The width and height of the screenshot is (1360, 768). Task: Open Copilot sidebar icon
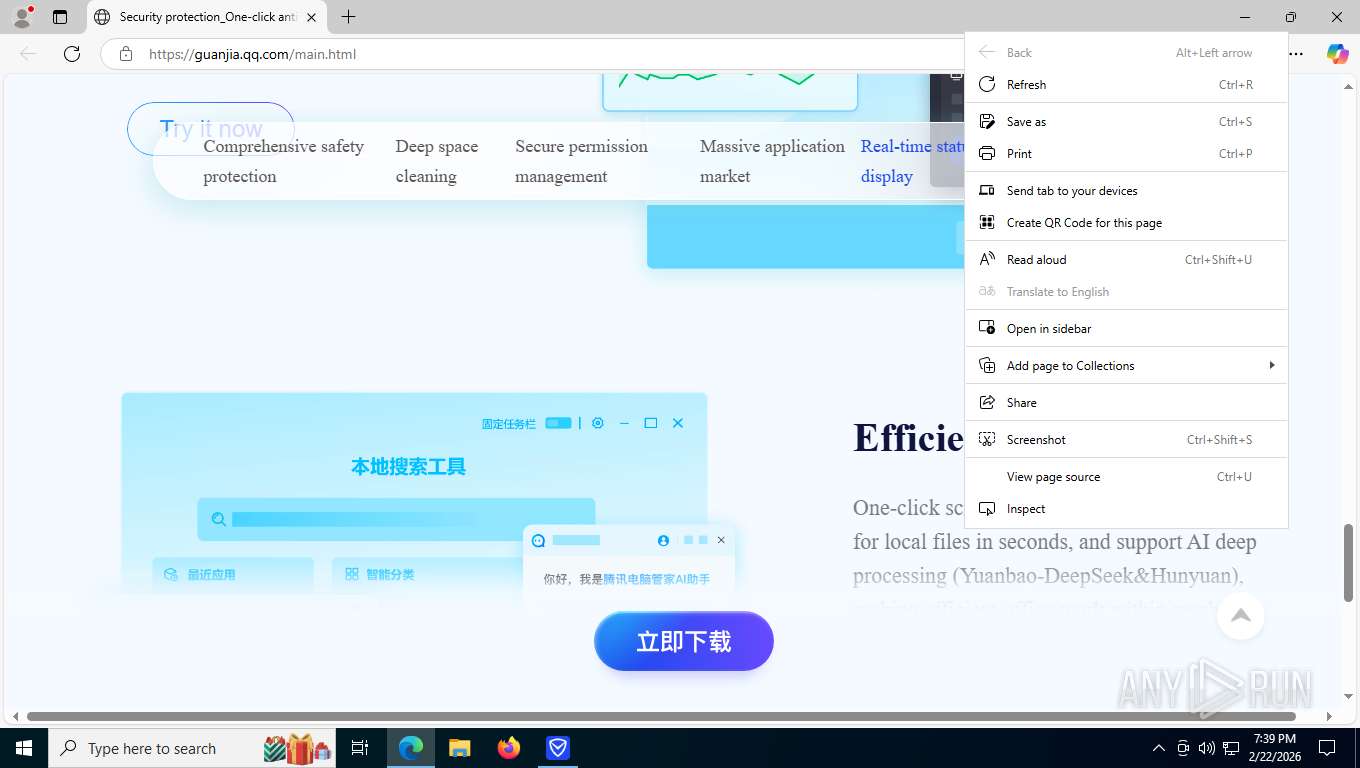pyautogui.click(x=1337, y=54)
